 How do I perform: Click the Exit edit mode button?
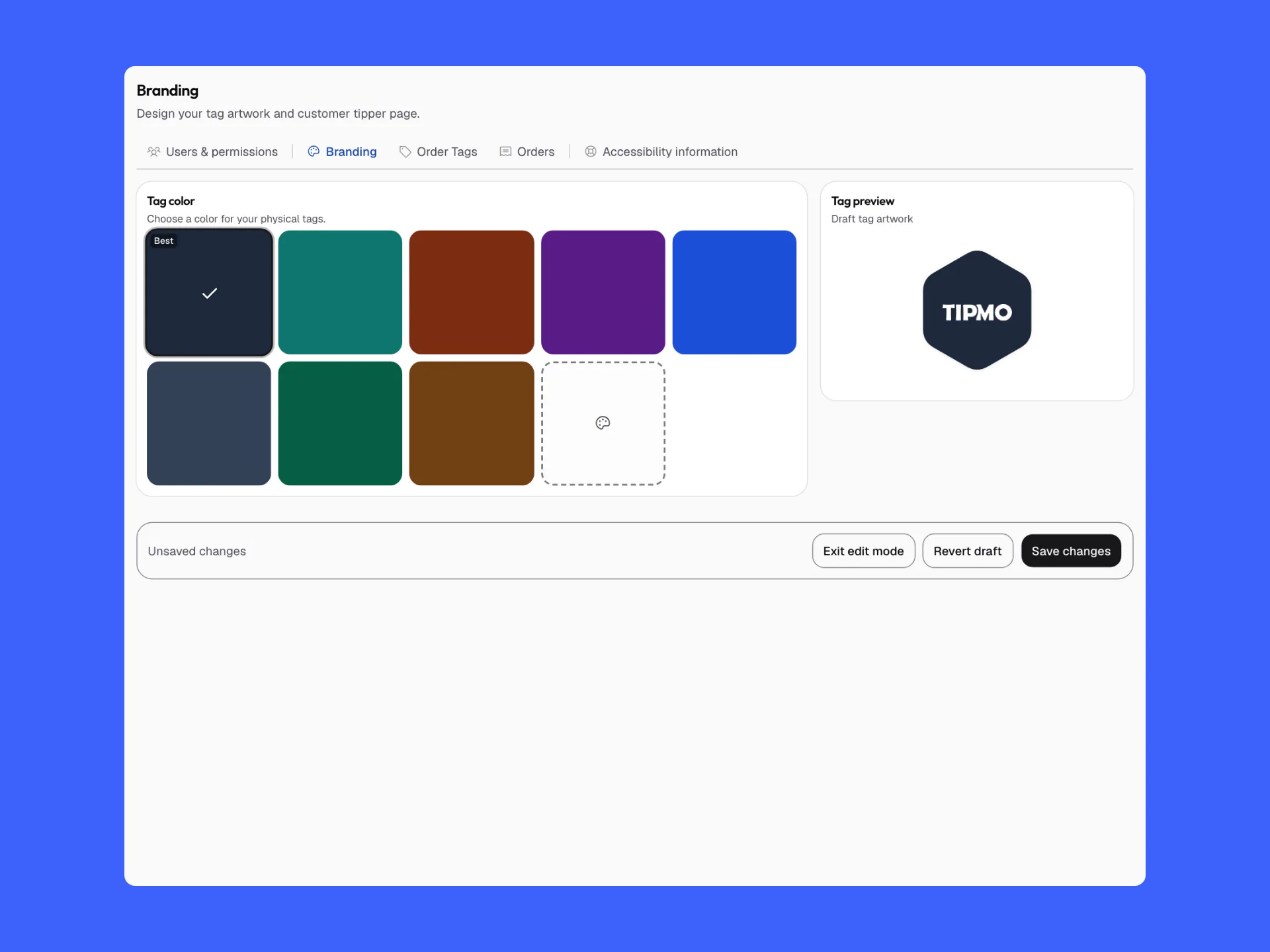863,551
